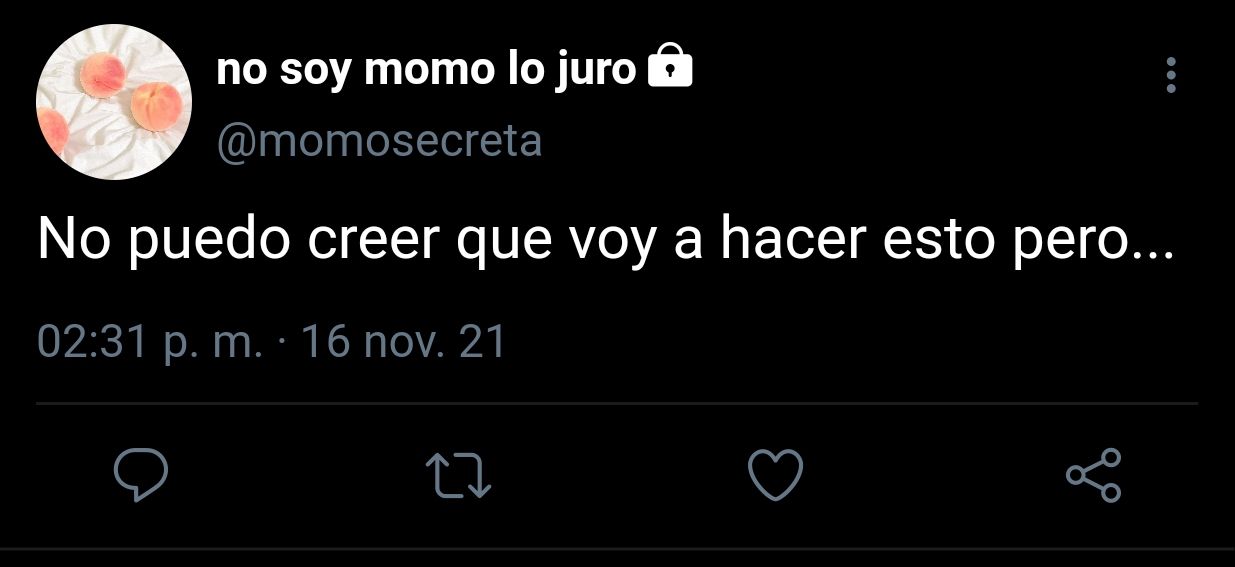This screenshot has width=1235, height=567.
Task: Click the 02:31 p. m. timestamp
Action: [x=150, y=343]
